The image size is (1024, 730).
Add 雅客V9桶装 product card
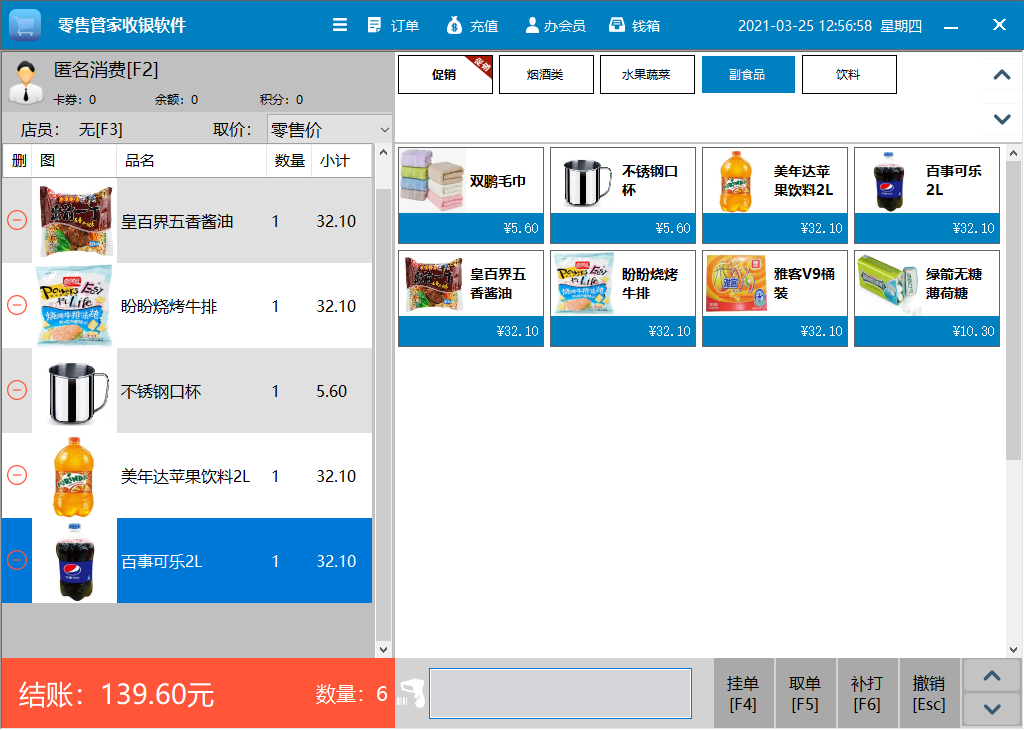(775, 298)
